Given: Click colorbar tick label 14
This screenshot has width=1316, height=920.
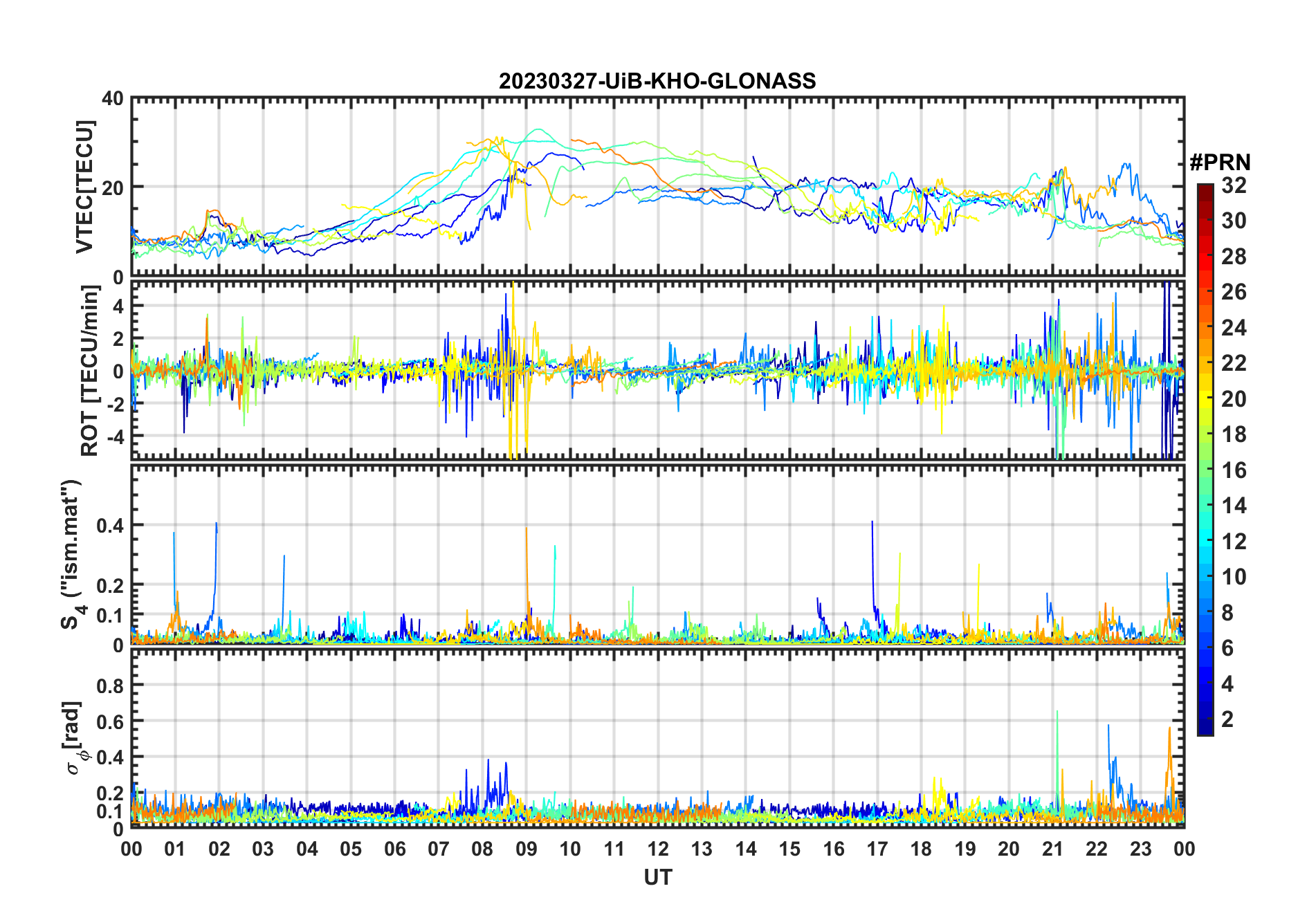Looking at the screenshot, I should pos(1234,506).
